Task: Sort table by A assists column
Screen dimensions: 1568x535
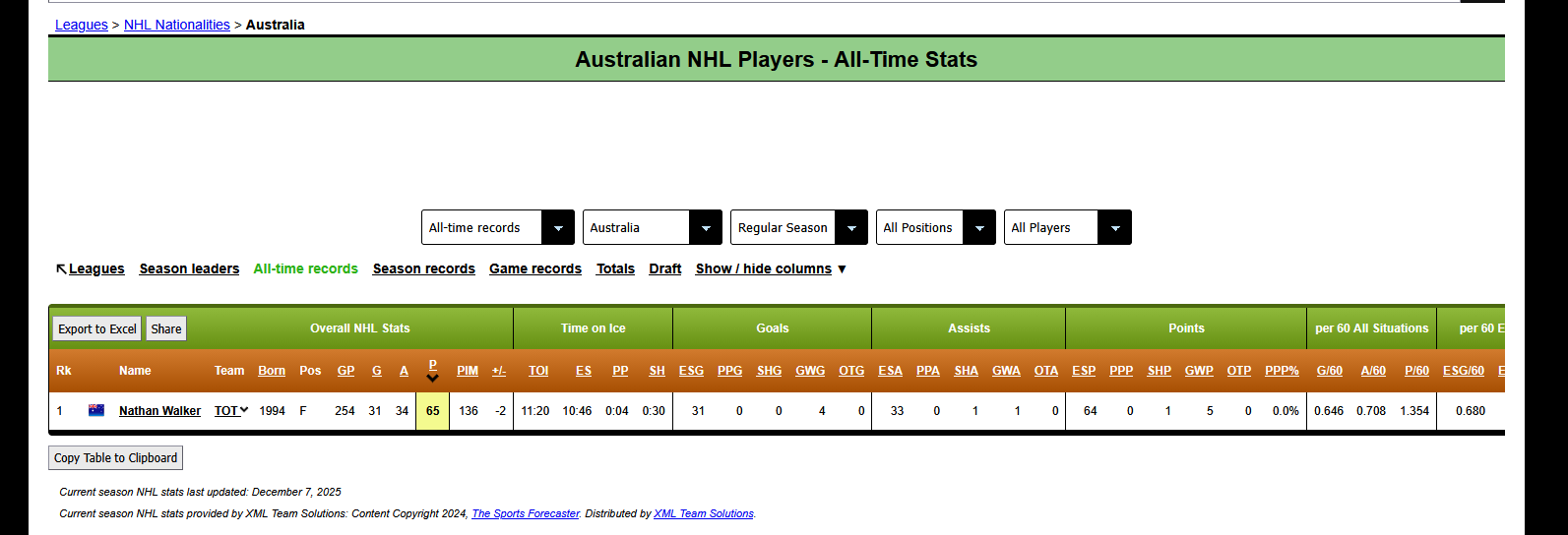Action: (404, 371)
